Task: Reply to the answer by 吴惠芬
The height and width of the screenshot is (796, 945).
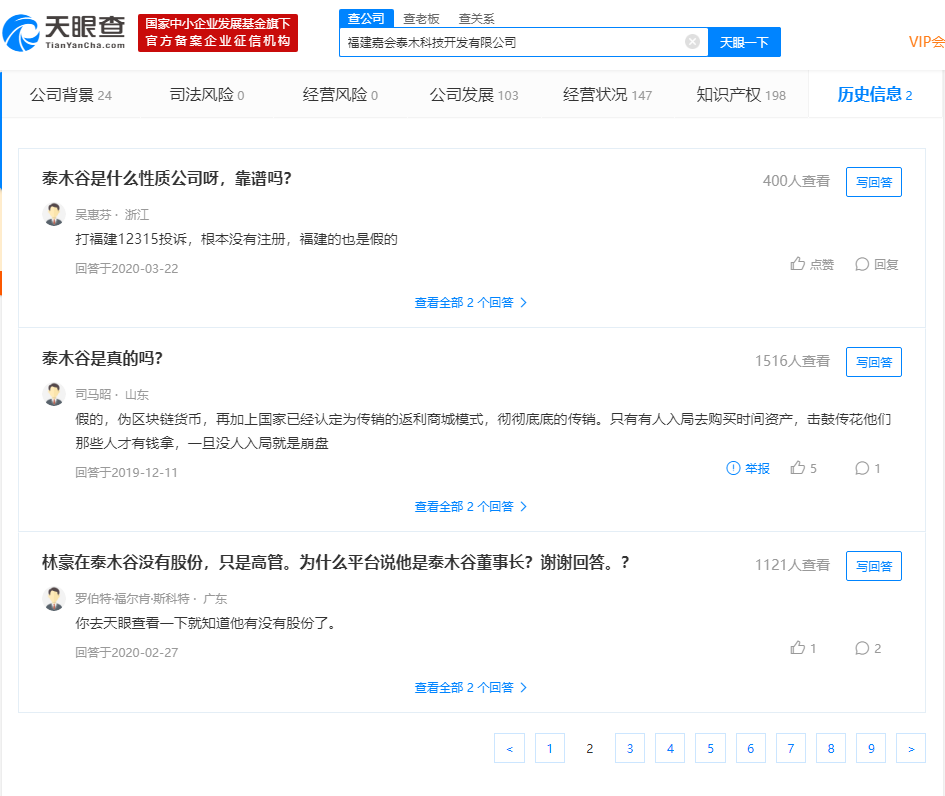Action: (x=877, y=264)
